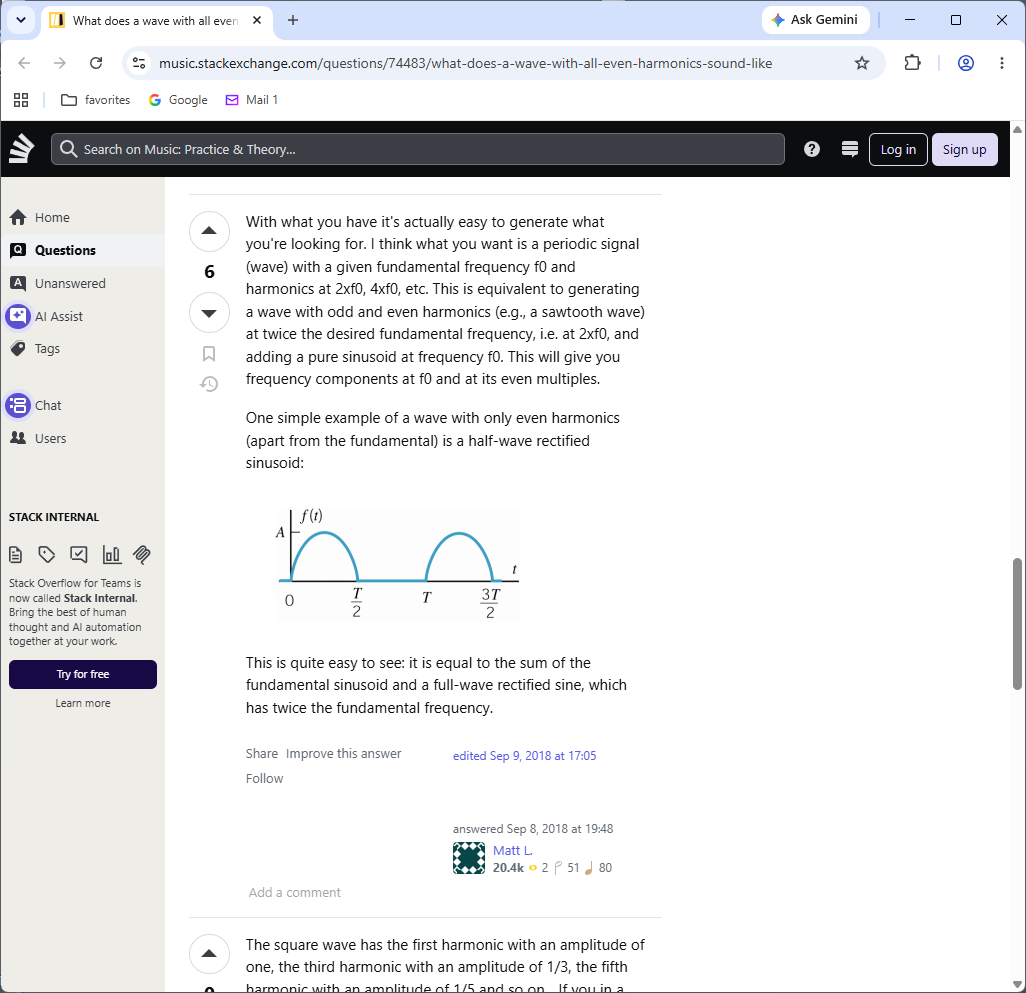Go back to previous page
This screenshot has height=993, width=1026.
click(x=24, y=63)
